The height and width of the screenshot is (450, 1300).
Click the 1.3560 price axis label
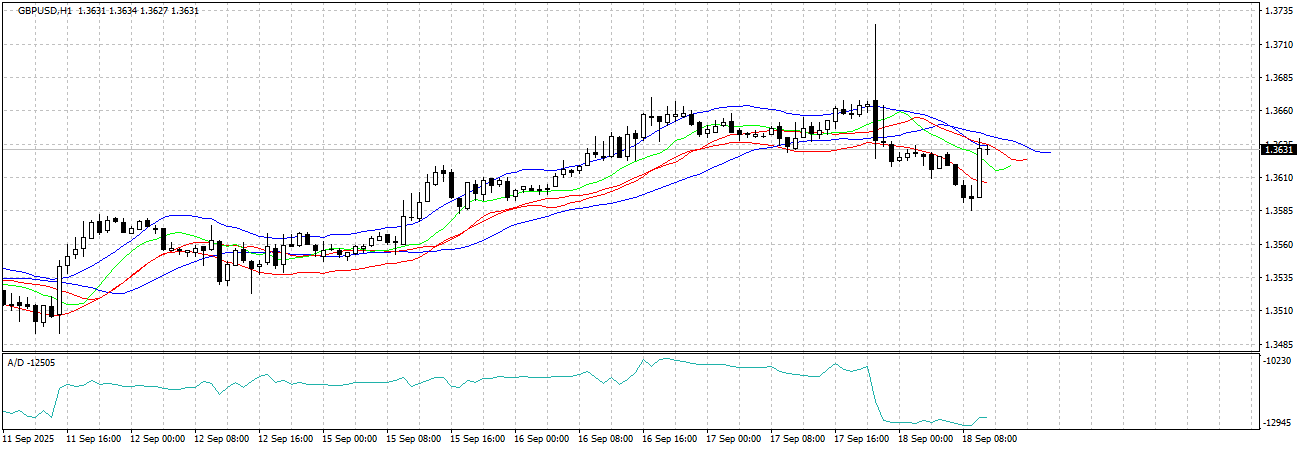pos(1277,244)
